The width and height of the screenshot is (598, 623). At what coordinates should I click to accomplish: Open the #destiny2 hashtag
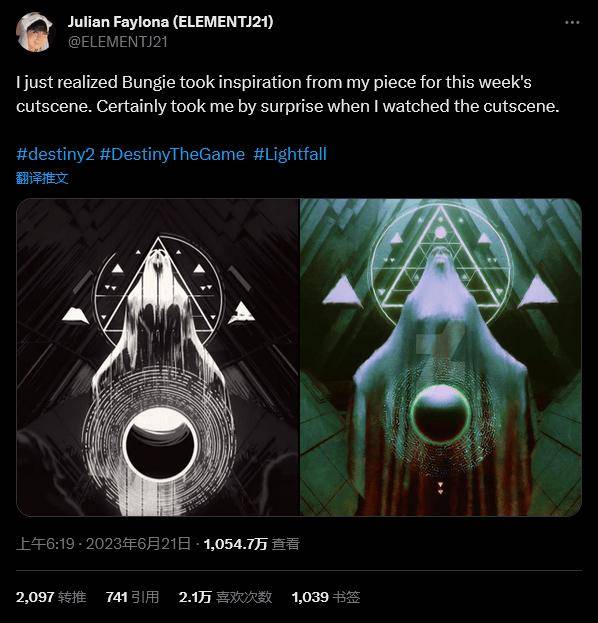point(56,154)
